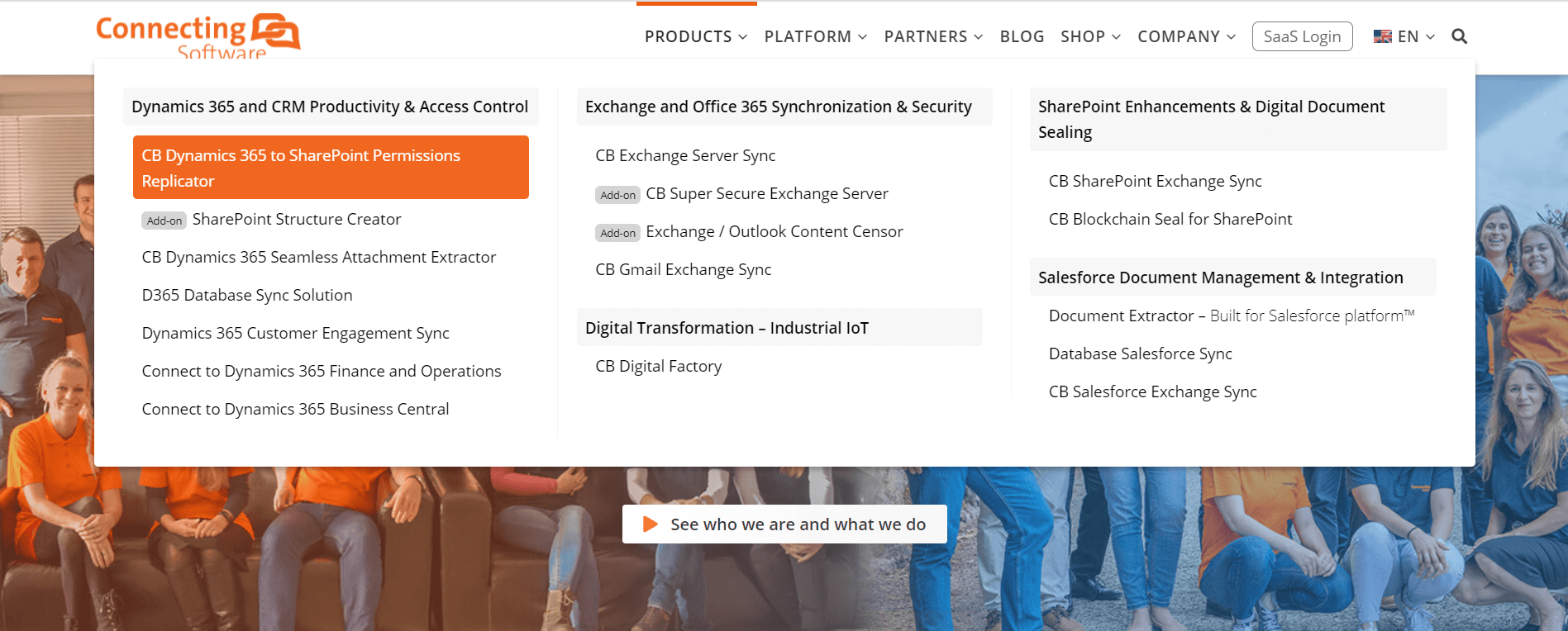Open Document Extractor for Salesforce platform
This screenshot has height=631, width=1568.
point(1232,315)
